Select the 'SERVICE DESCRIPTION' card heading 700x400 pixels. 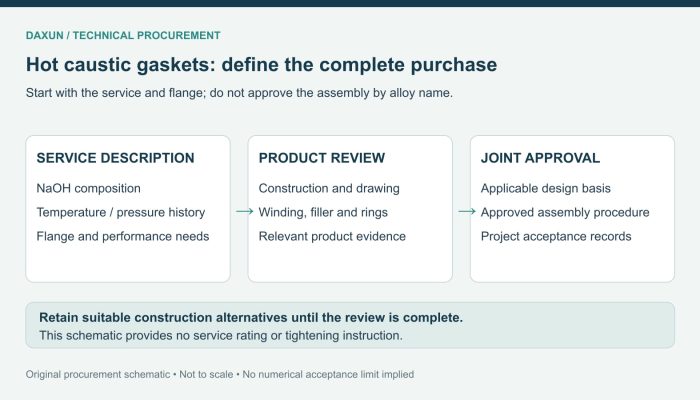(x=115, y=158)
